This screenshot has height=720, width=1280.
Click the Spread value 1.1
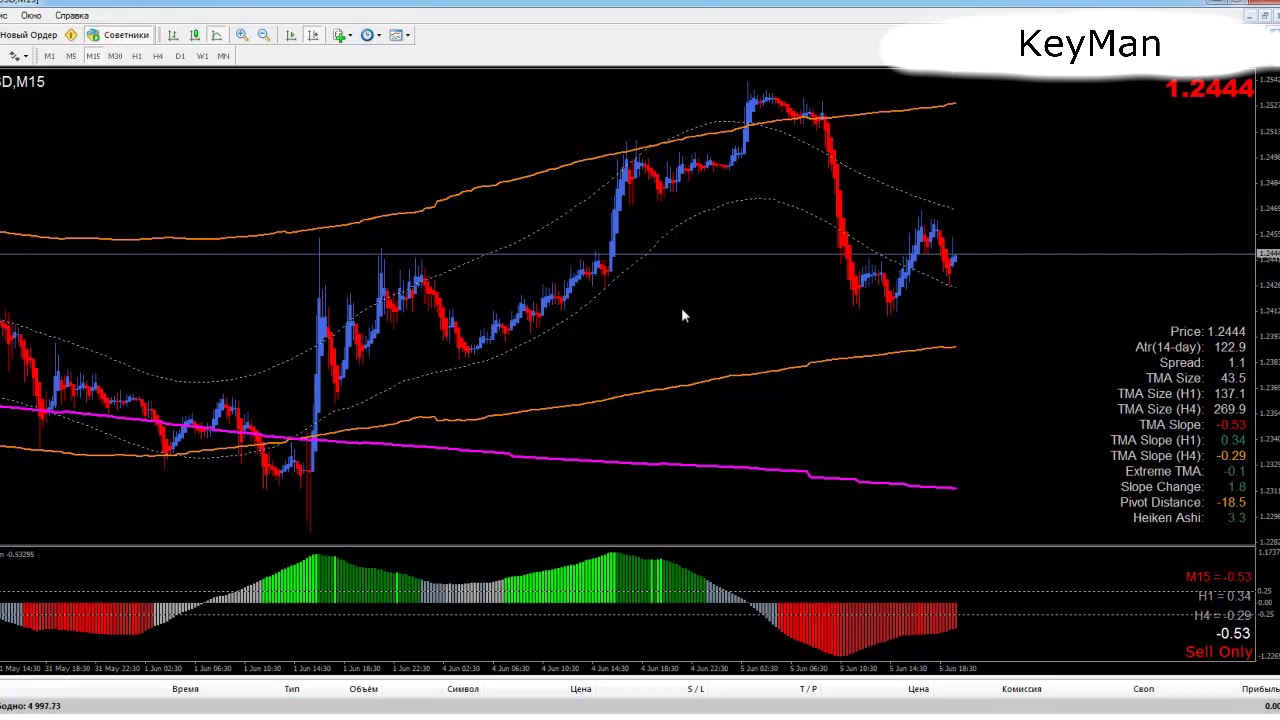[1237, 363]
